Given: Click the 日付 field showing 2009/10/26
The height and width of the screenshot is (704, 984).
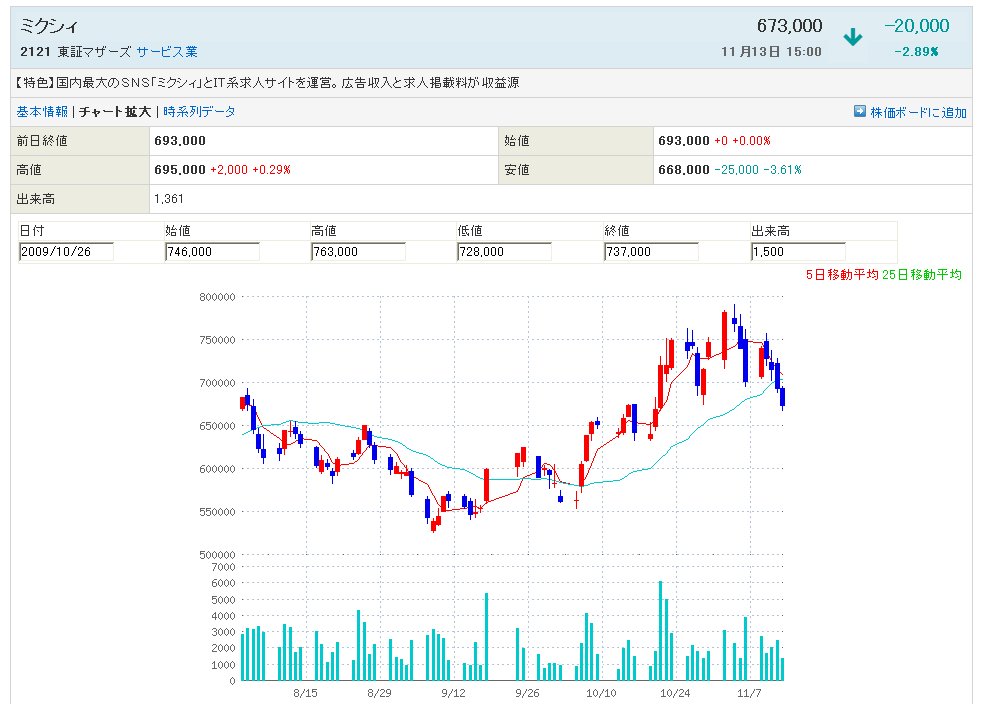Looking at the screenshot, I should (66, 252).
